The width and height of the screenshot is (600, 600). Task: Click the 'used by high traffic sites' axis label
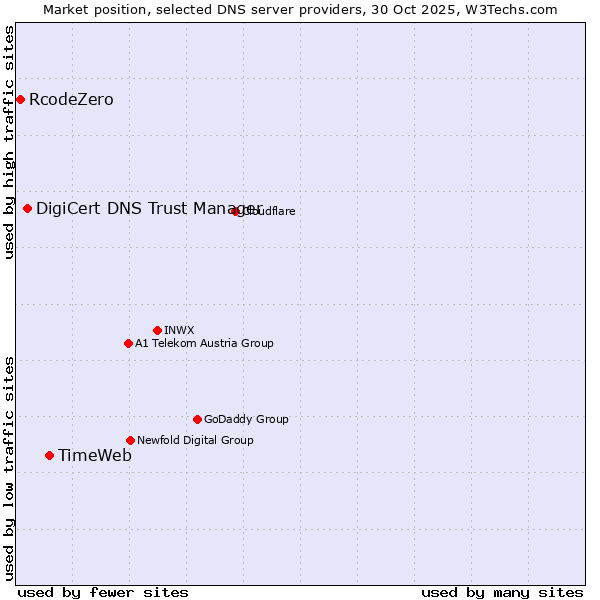tap(9, 142)
